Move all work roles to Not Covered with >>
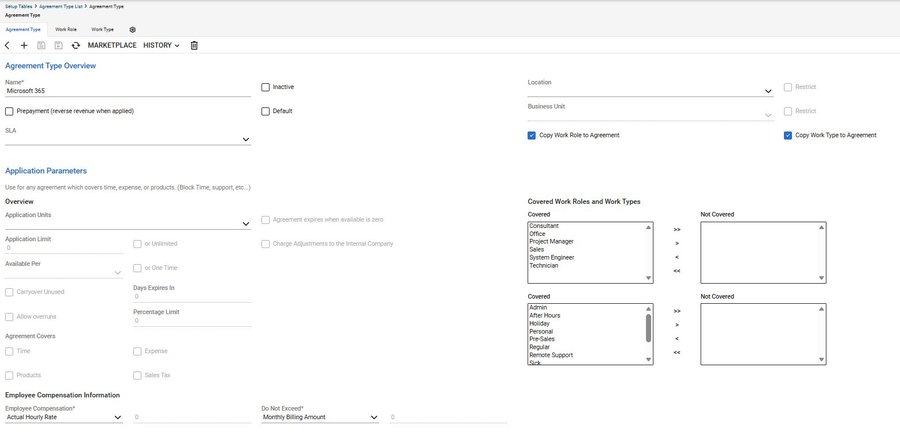Image resolution: width=900 pixels, height=437 pixels. click(x=677, y=230)
